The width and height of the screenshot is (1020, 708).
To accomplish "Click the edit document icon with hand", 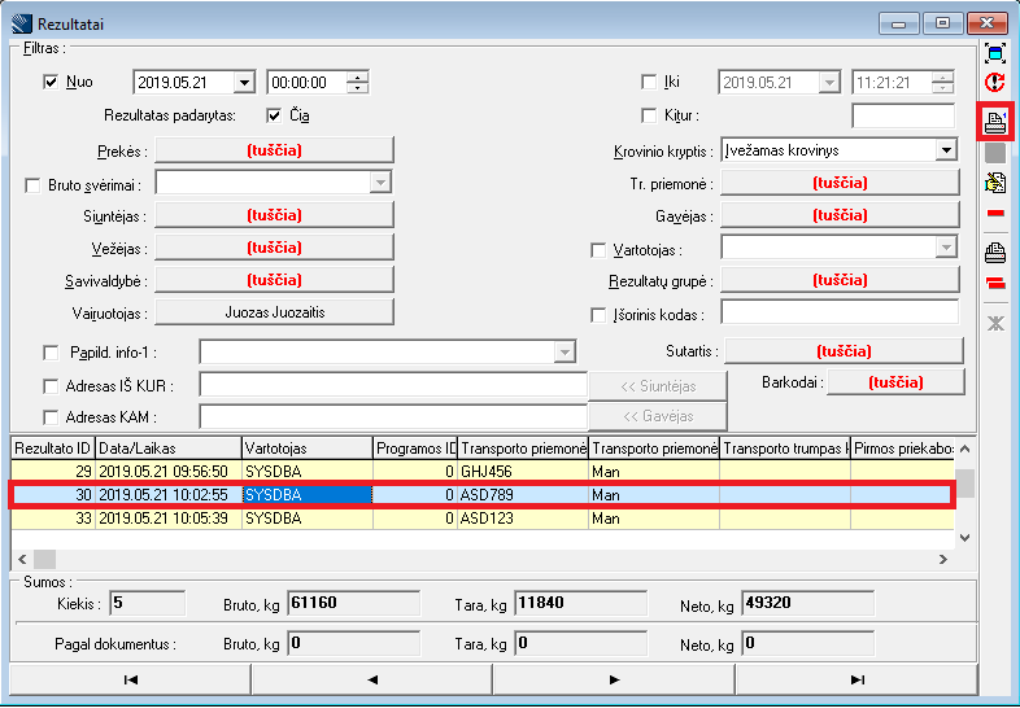I will point(994,182).
